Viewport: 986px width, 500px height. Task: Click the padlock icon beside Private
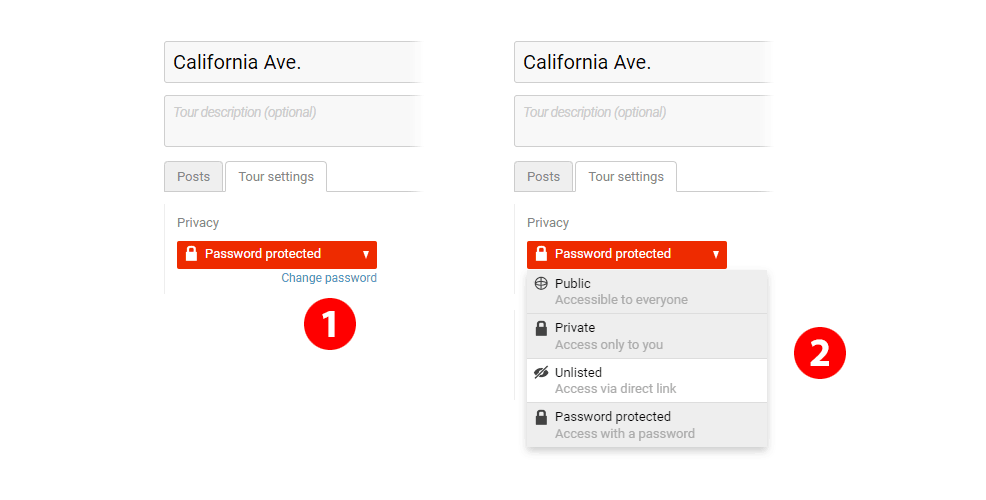[x=541, y=328]
